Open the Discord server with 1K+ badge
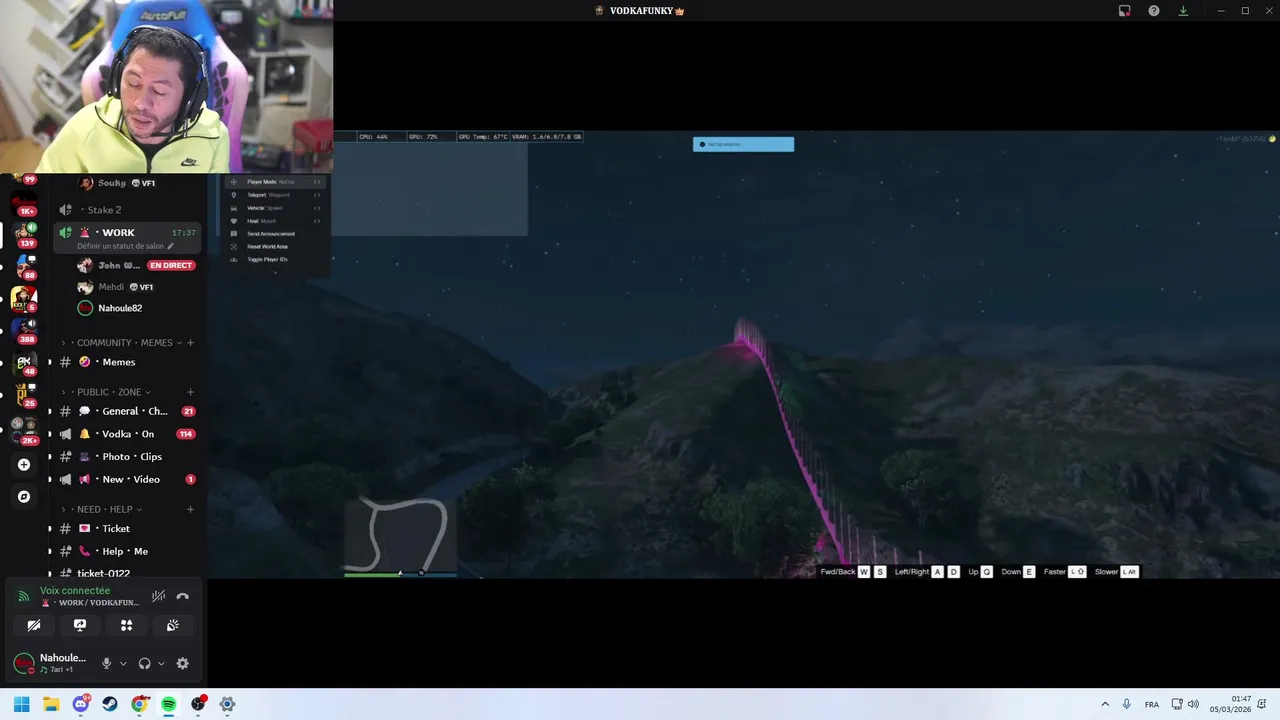This screenshot has width=1280, height=720. click(x=24, y=204)
